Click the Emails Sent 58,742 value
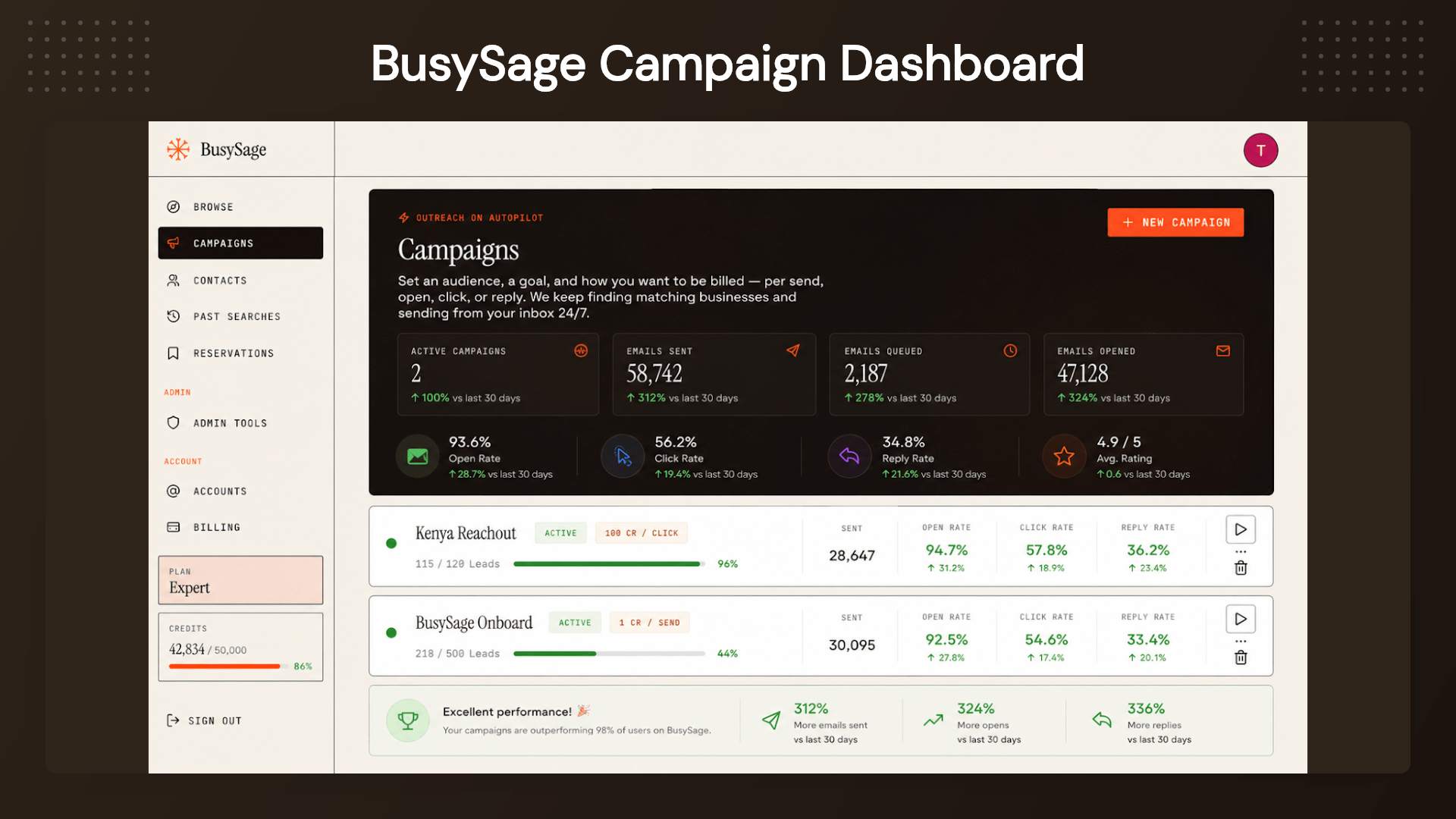 654,373
